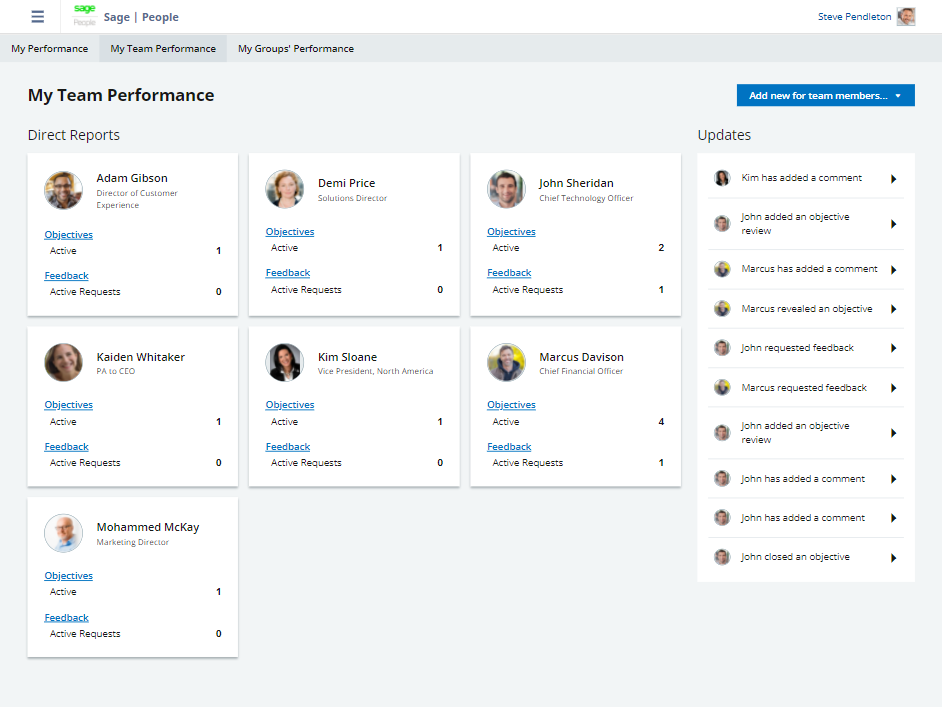Click Steve Pendleton's profile avatar
Viewport: 942px width, 707px height.
pos(906,17)
